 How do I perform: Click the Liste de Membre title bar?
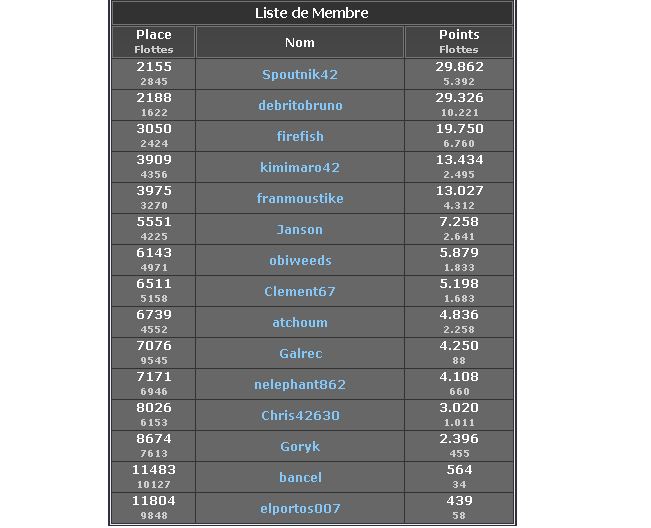pyautogui.click(x=312, y=13)
